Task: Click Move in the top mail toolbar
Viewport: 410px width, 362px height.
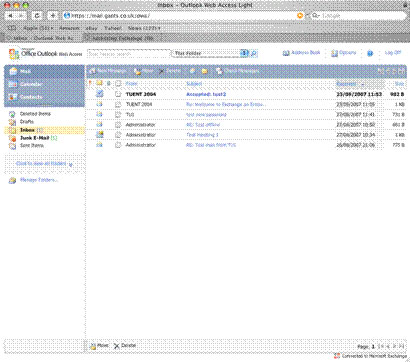Action: pos(144,71)
